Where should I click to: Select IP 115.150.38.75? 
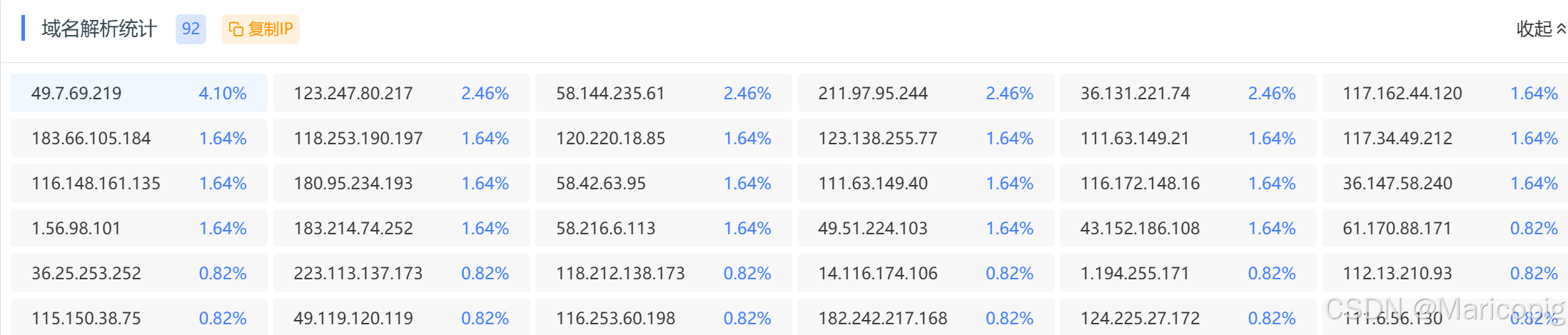tap(139, 317)
